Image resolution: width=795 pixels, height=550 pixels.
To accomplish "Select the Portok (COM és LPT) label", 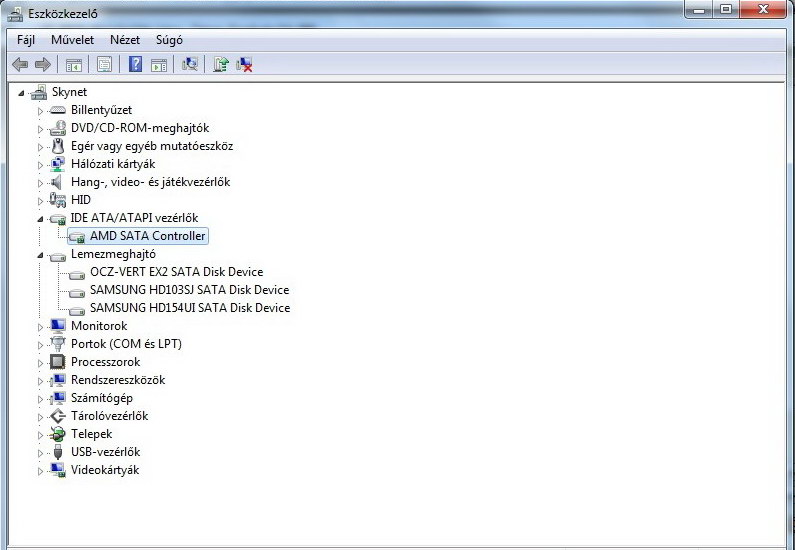I will [126, 344].
